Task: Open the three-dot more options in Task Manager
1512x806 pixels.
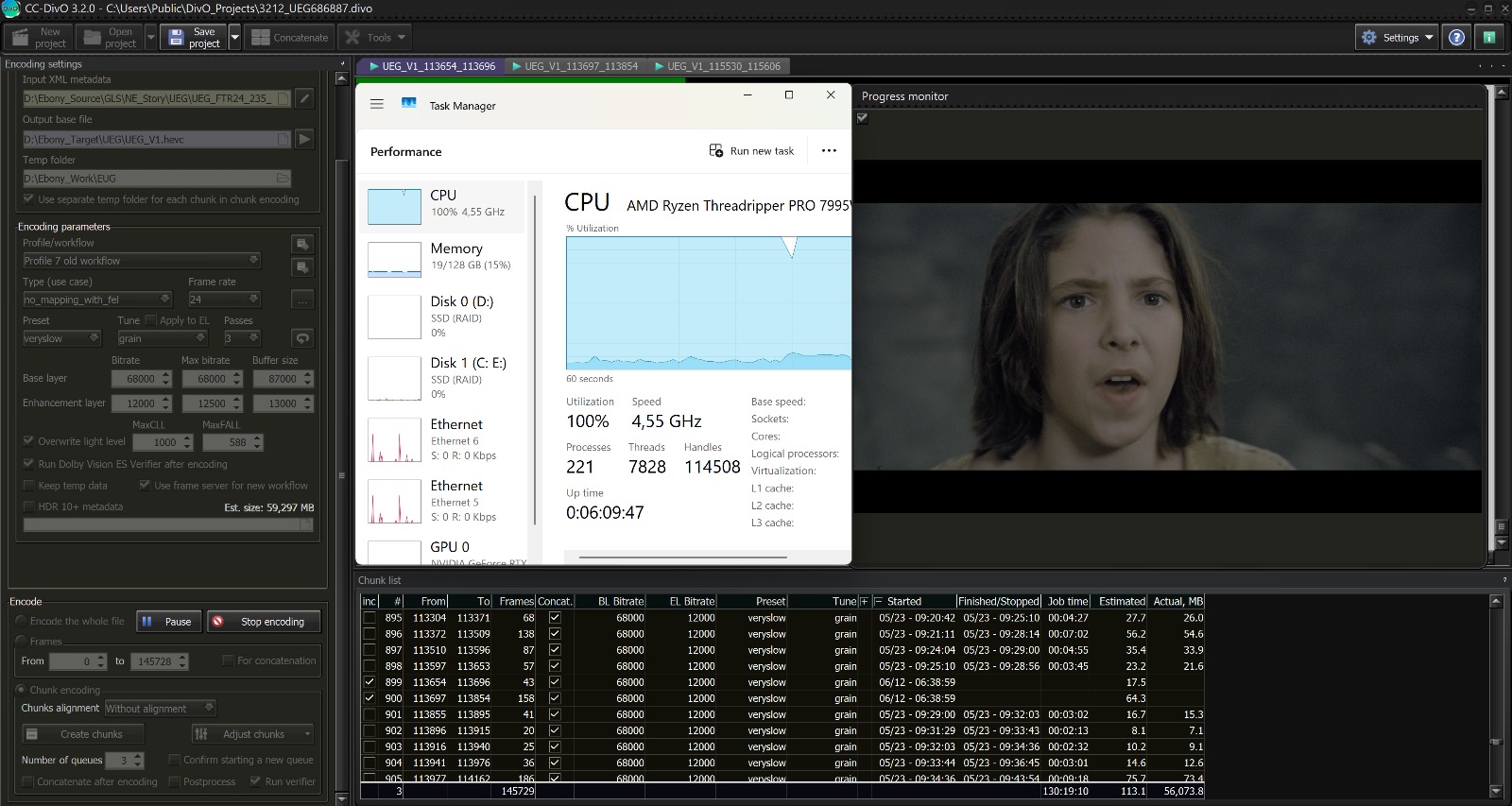Action: (829, 151)
